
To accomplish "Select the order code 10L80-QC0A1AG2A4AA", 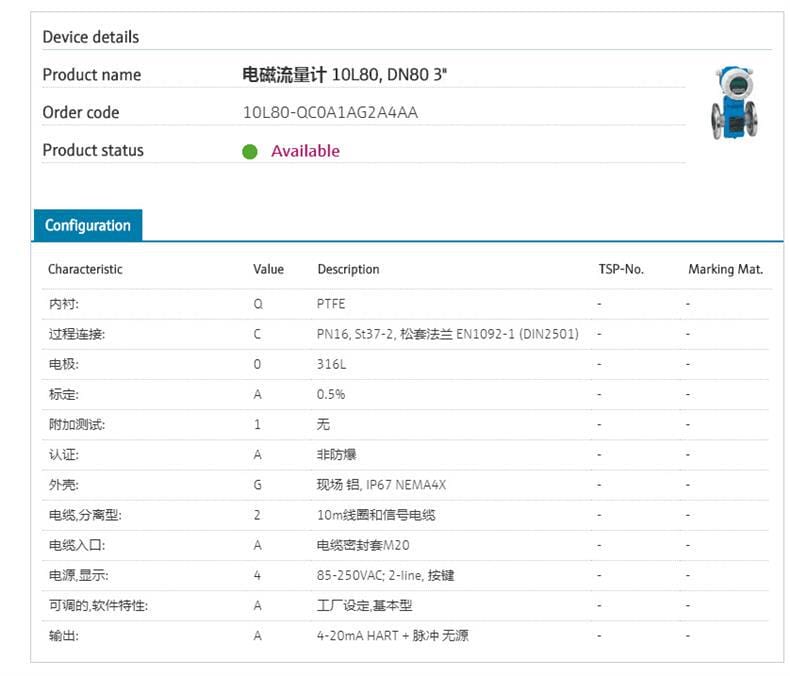I will tap(330, 112).
